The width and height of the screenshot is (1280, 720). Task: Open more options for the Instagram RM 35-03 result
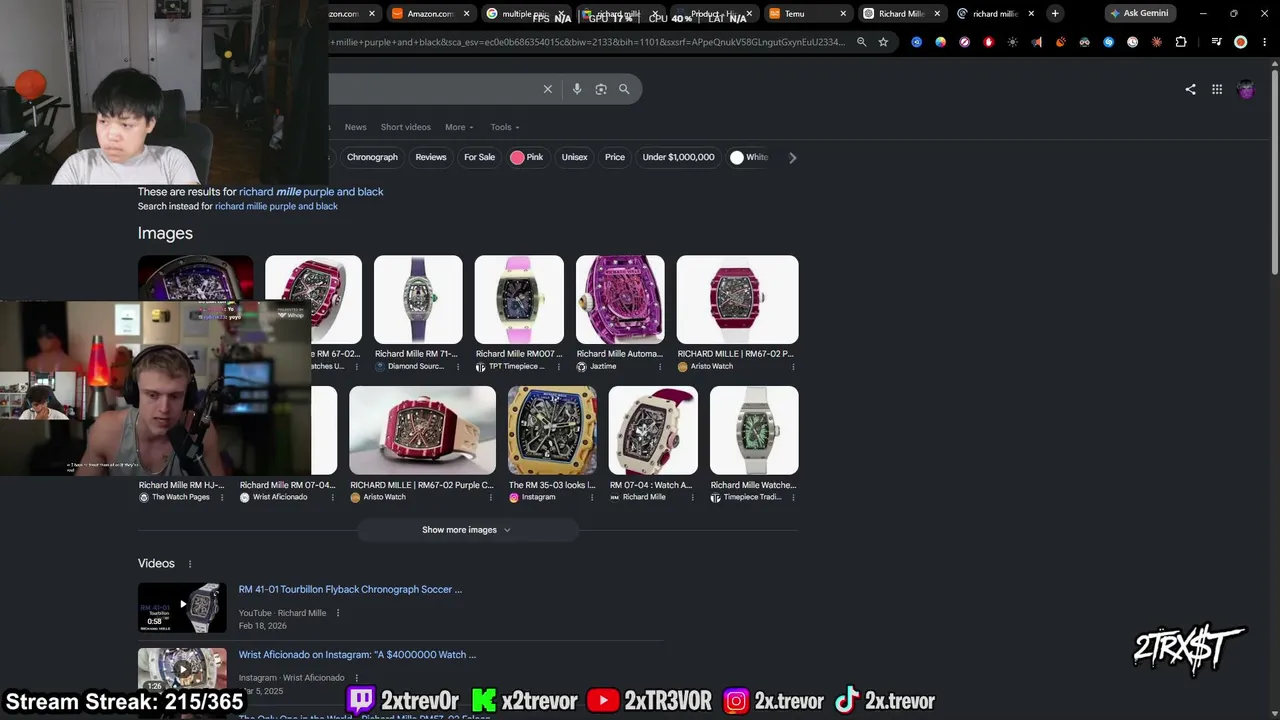coord(590,497)
